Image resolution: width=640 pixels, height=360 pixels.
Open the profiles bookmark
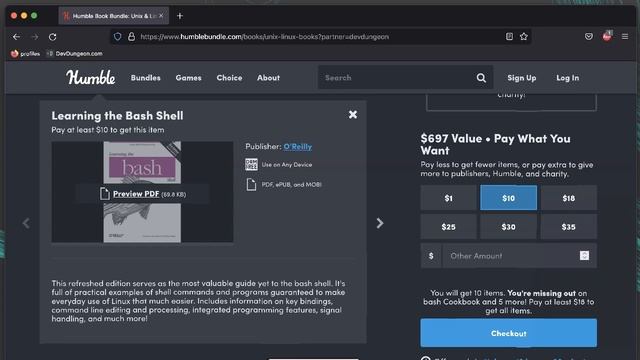[25, 53]
